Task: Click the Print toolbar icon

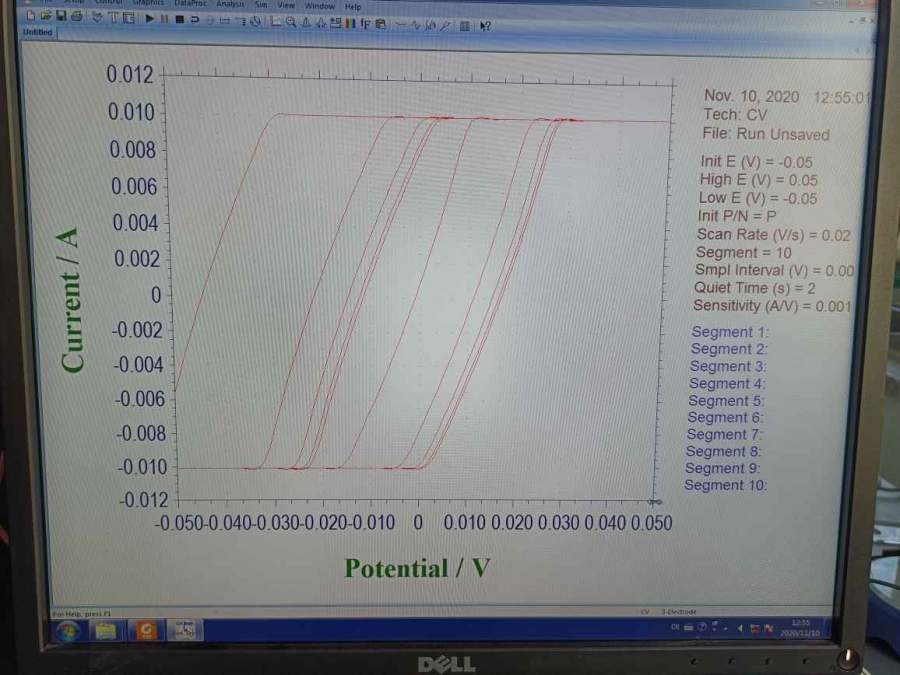Action: pos(76,17)
